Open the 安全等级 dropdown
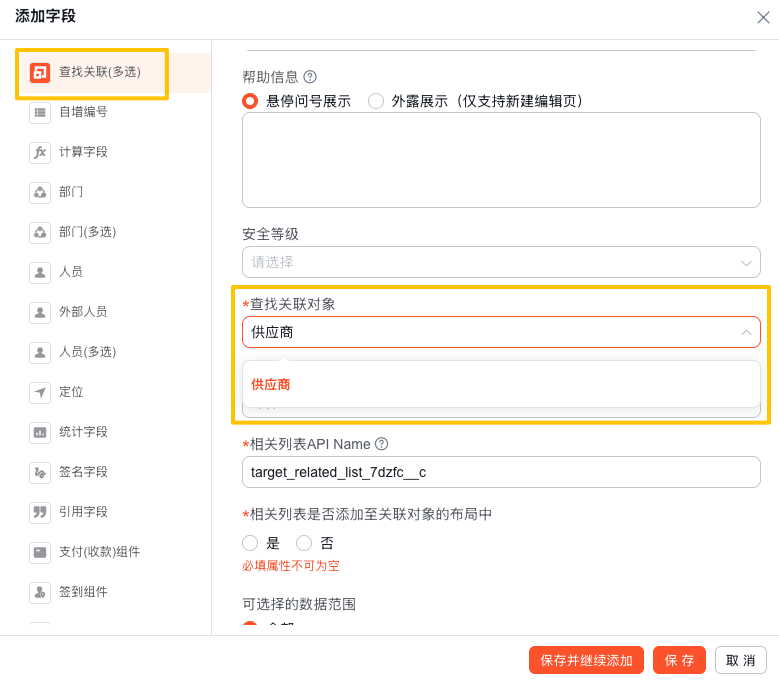The image size is (779, 681). click(x=501, y=262)
